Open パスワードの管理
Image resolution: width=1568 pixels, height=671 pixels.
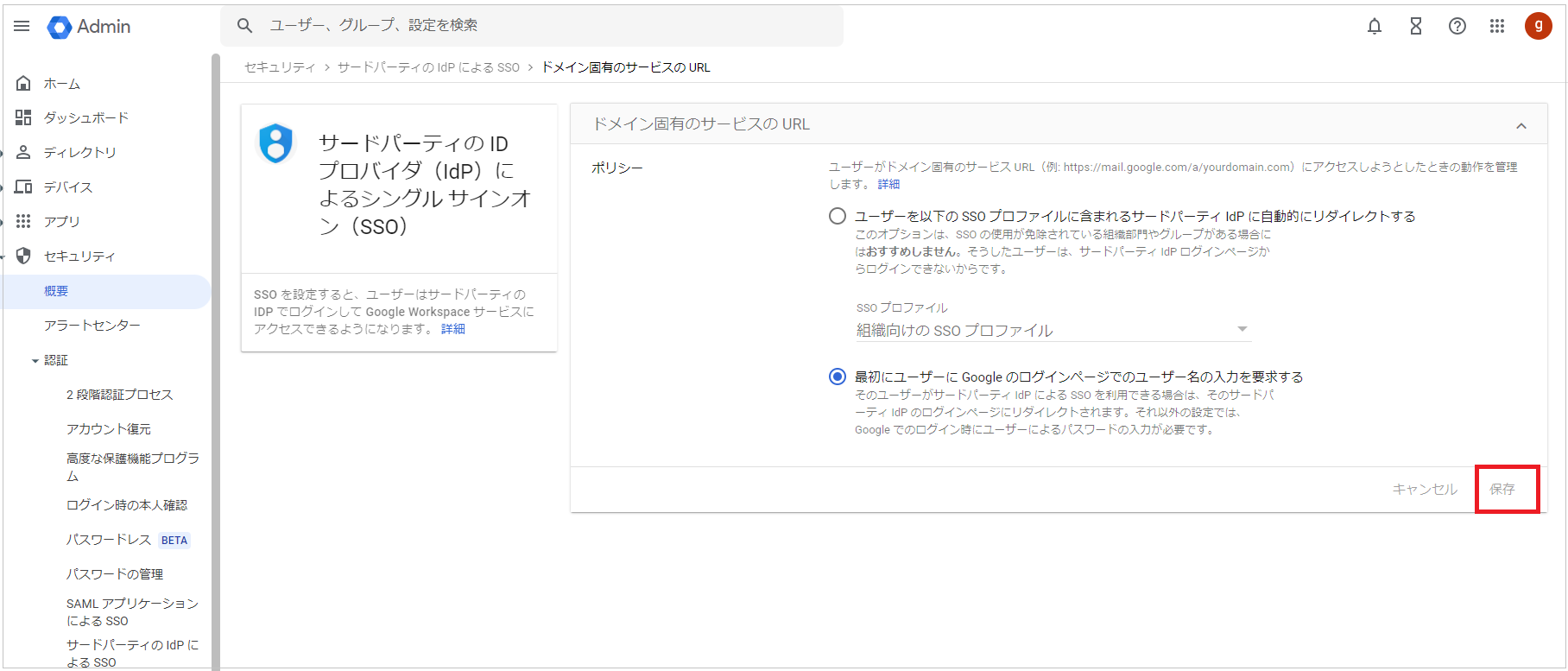114,574
